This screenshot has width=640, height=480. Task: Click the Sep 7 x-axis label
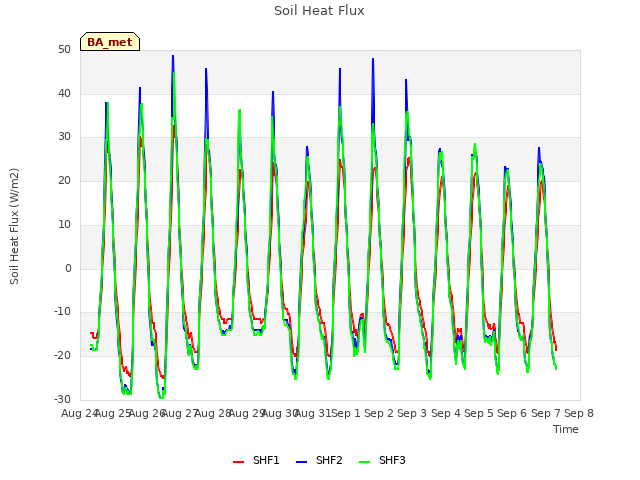click(546, 413)
